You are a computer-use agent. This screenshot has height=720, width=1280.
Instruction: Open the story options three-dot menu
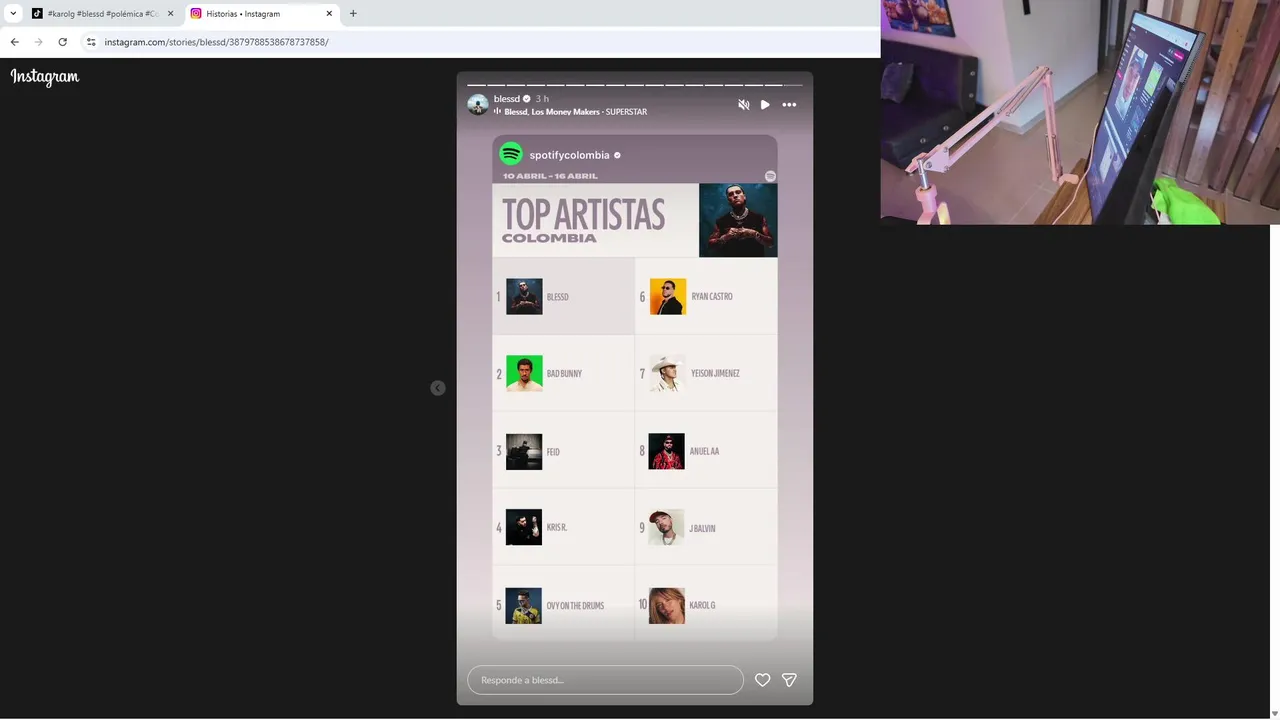[789, 104]
